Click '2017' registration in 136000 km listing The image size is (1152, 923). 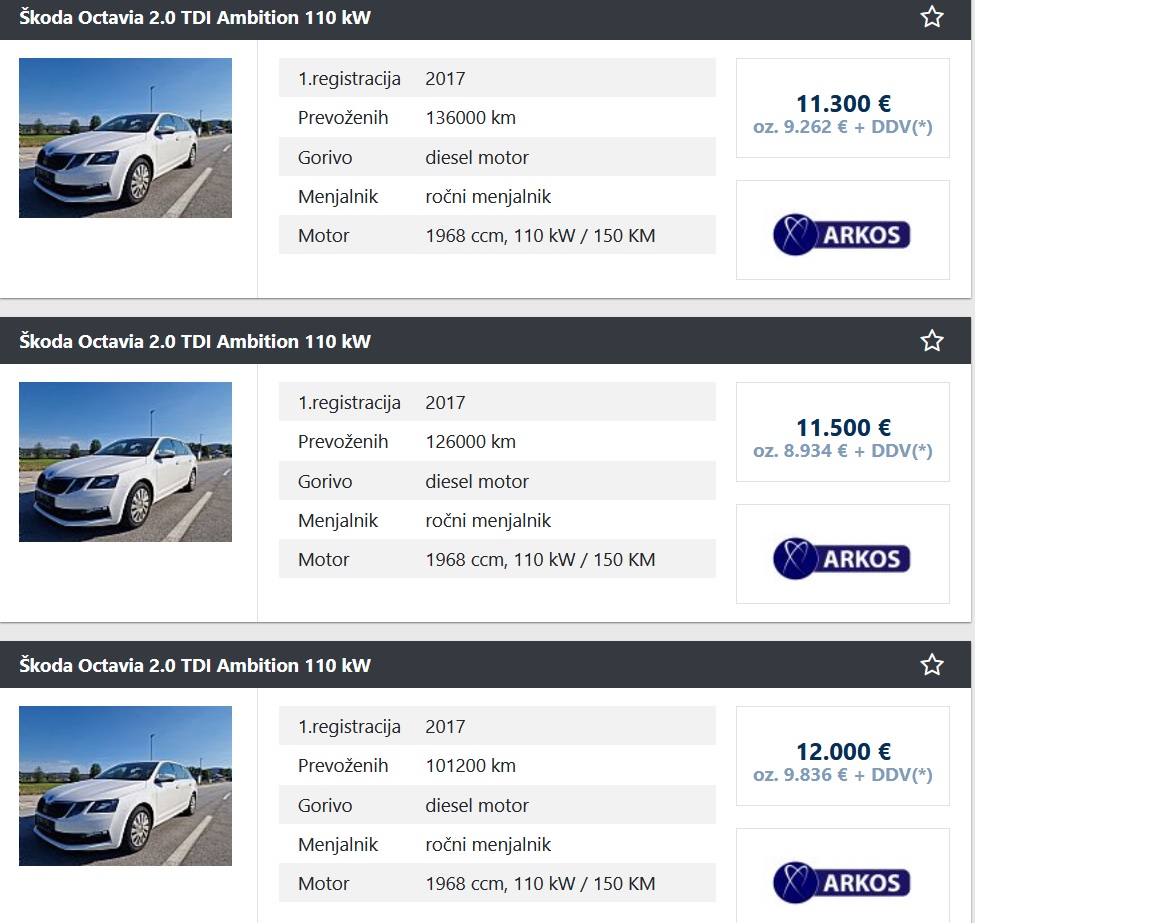[445, 79]
